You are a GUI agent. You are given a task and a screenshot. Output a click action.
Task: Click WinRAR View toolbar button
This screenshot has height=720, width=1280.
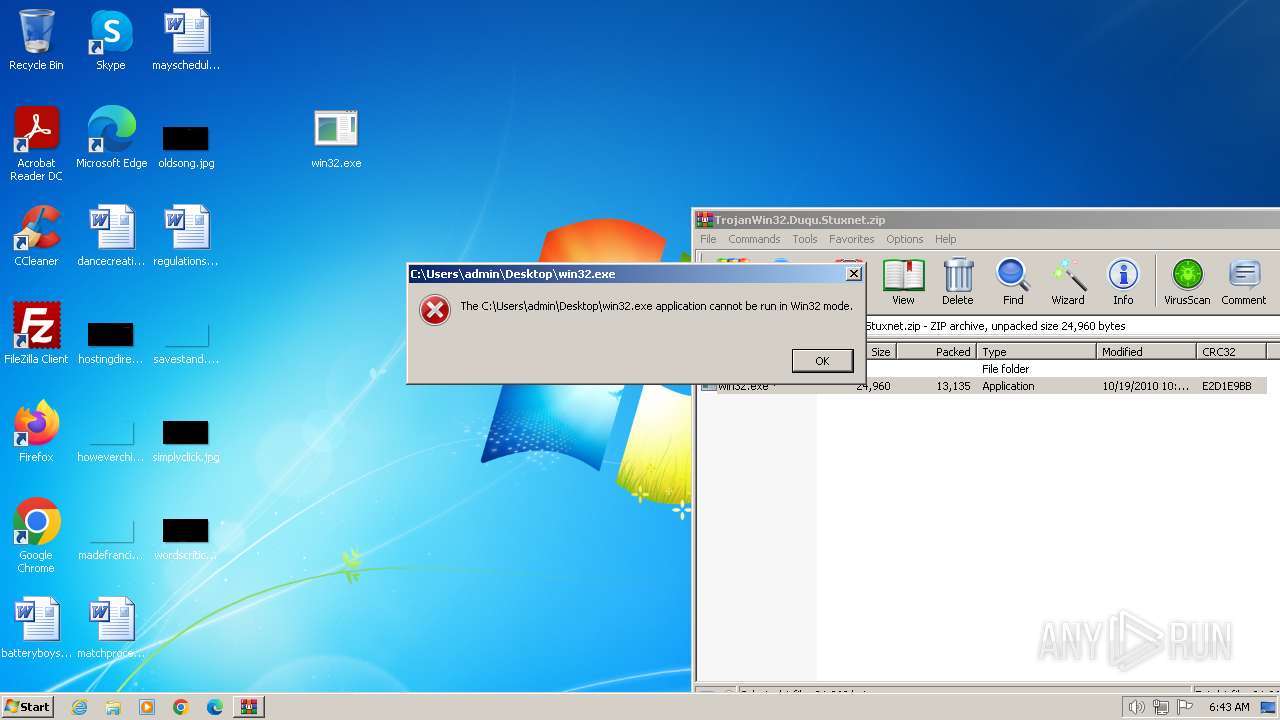click(x=903, y=282)
